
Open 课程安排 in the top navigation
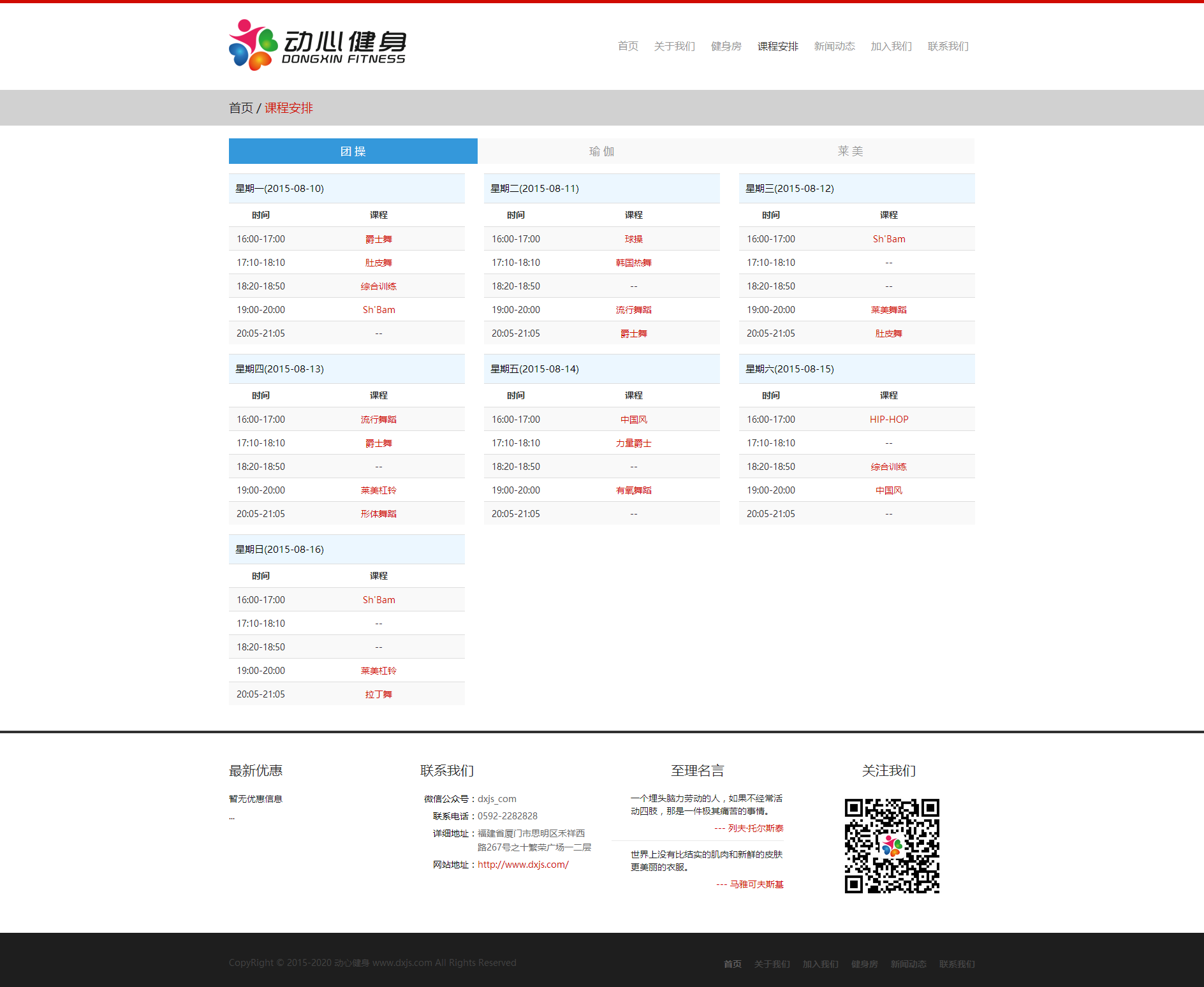coord(777,46)
